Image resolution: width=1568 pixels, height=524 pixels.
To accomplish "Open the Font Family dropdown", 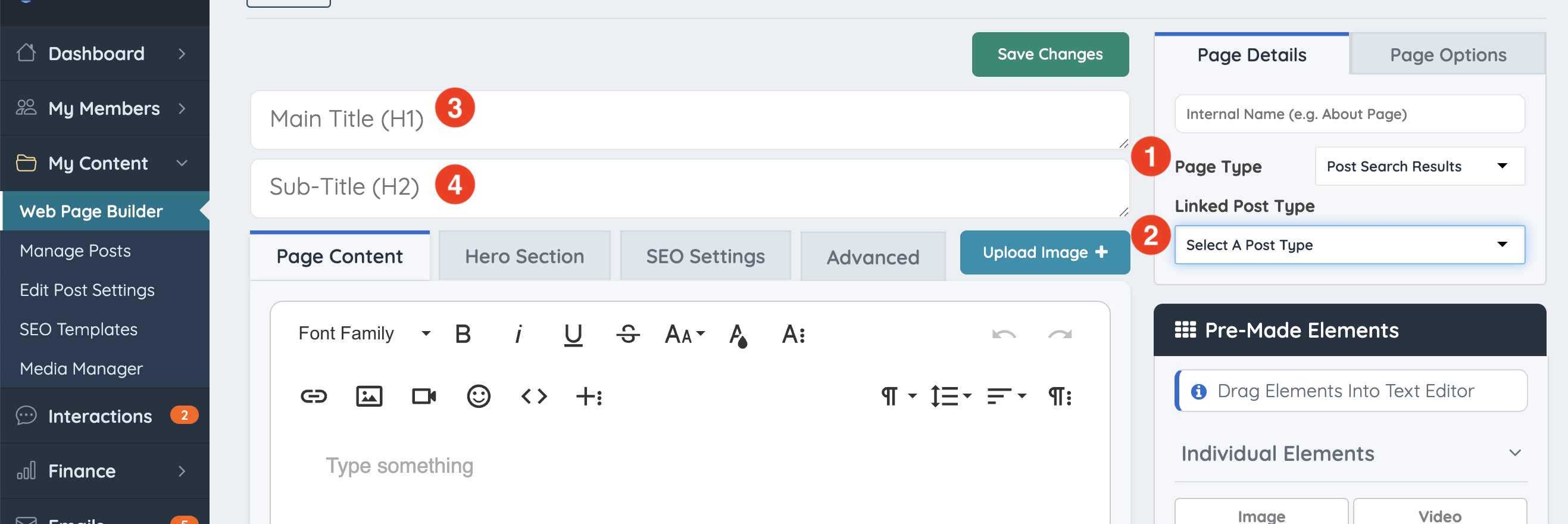I will pyautogui.click(x=364, y=333).
